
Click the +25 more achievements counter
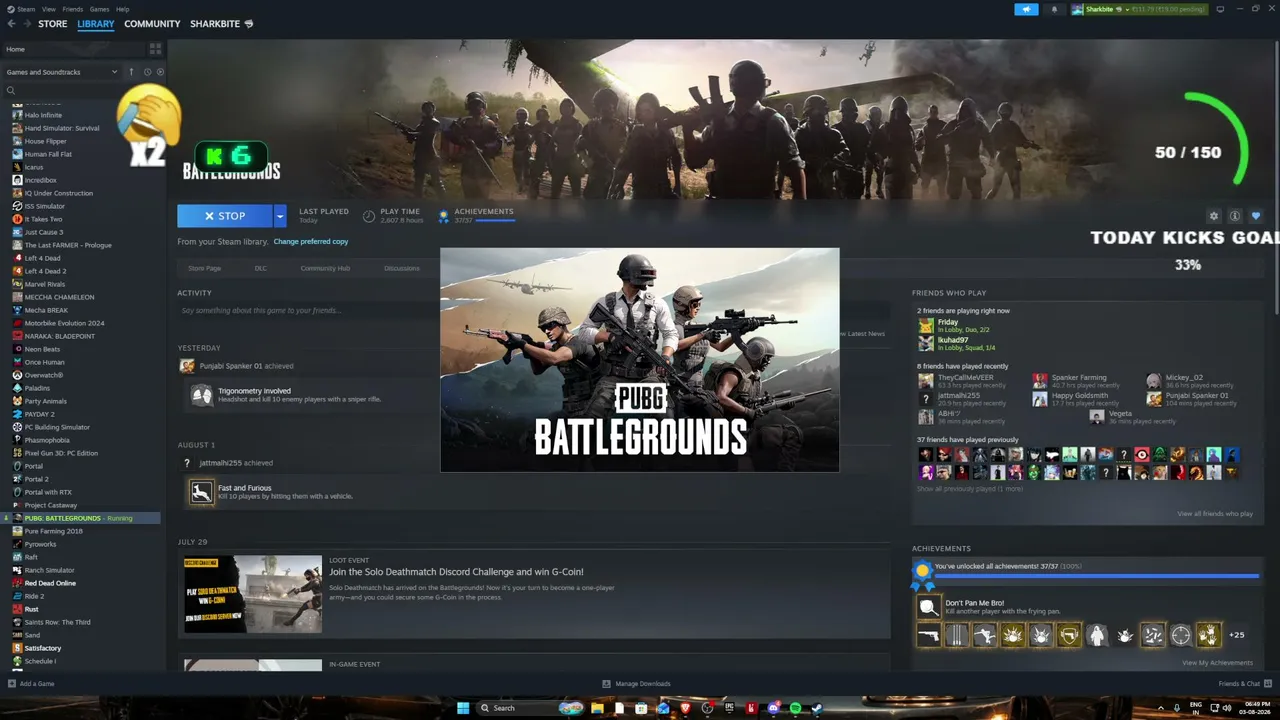[x=1237, y=635]
